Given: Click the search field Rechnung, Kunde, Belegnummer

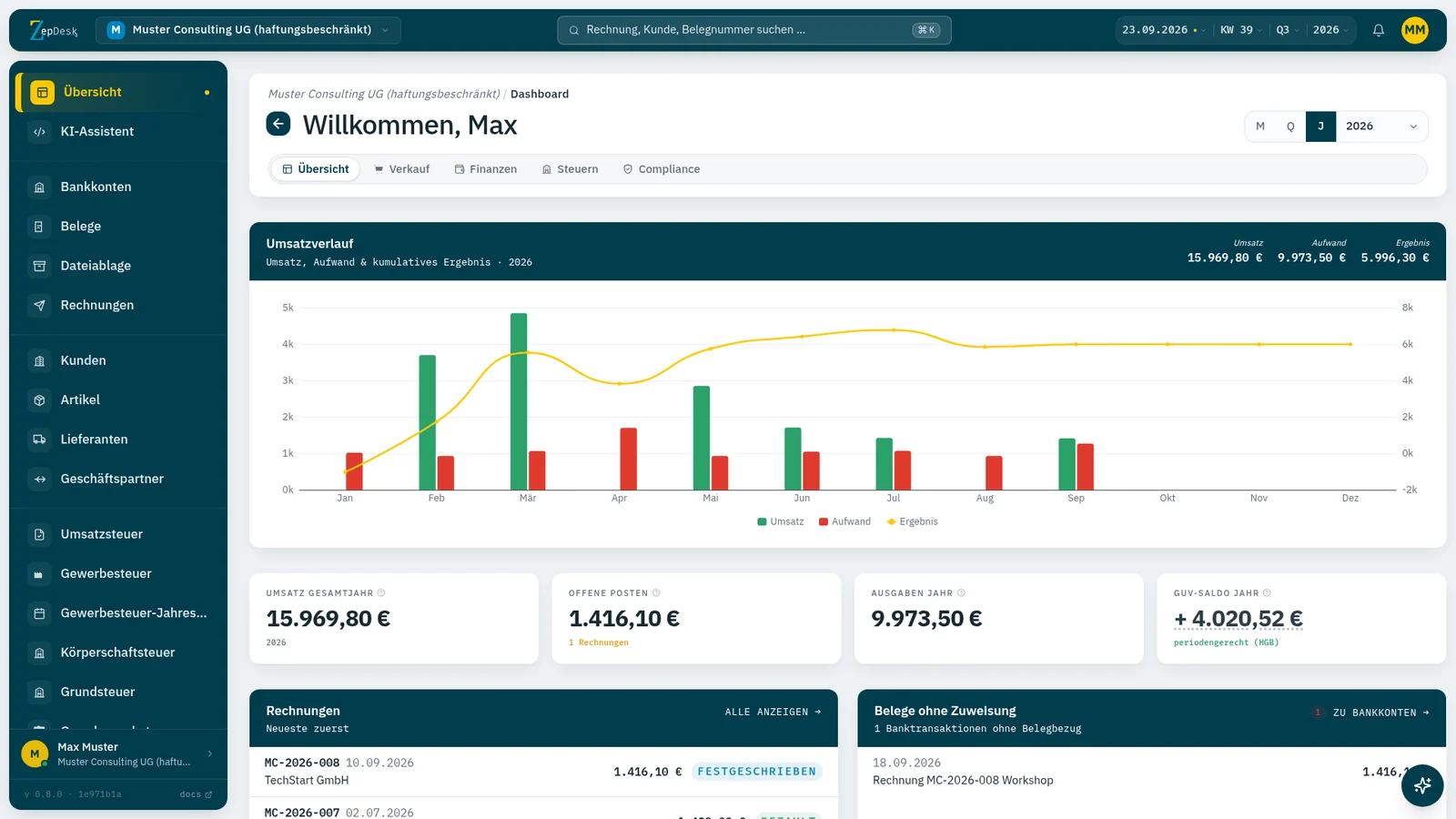Looking at the screenshot, I should (754, 30).
